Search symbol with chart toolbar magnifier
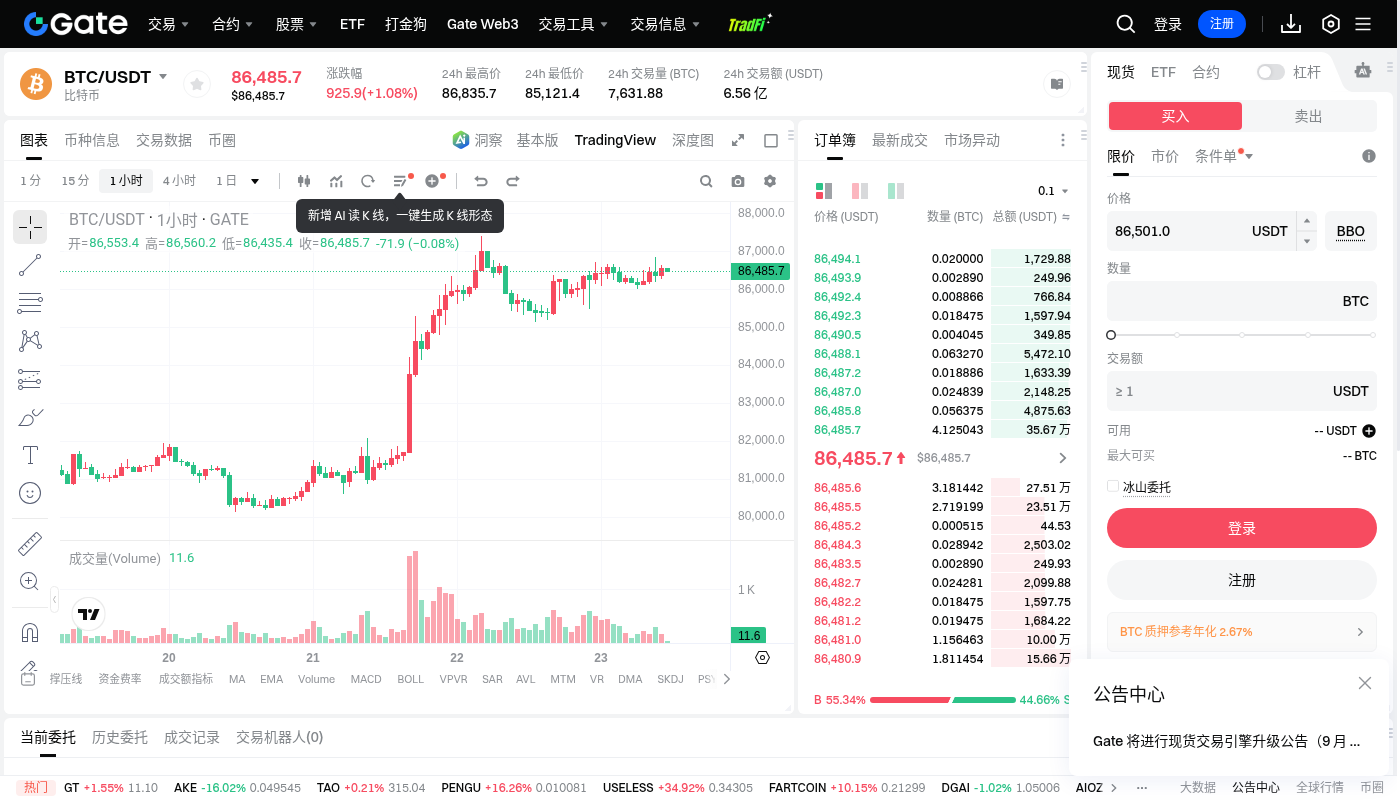 pyautogui.click(x=706, y=181)
